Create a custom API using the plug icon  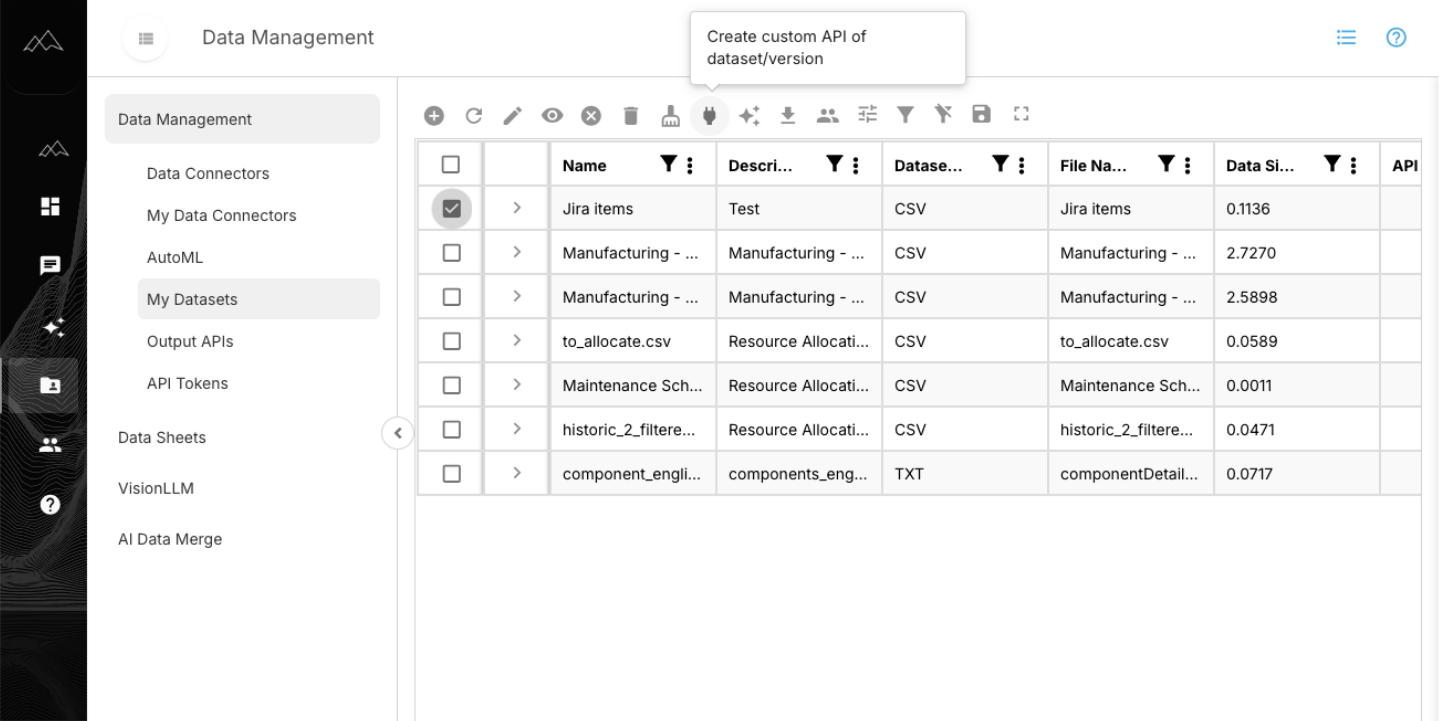[709, 114]
